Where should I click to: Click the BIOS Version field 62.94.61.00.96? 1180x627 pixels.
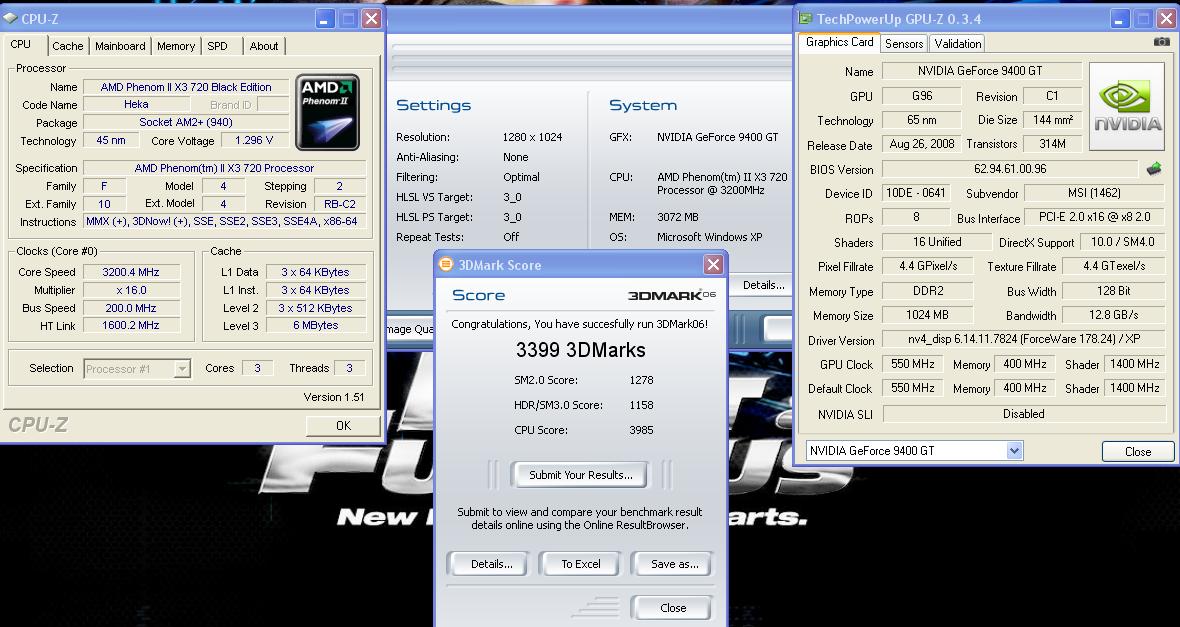pyautogui.click(x=1010, y=169)
